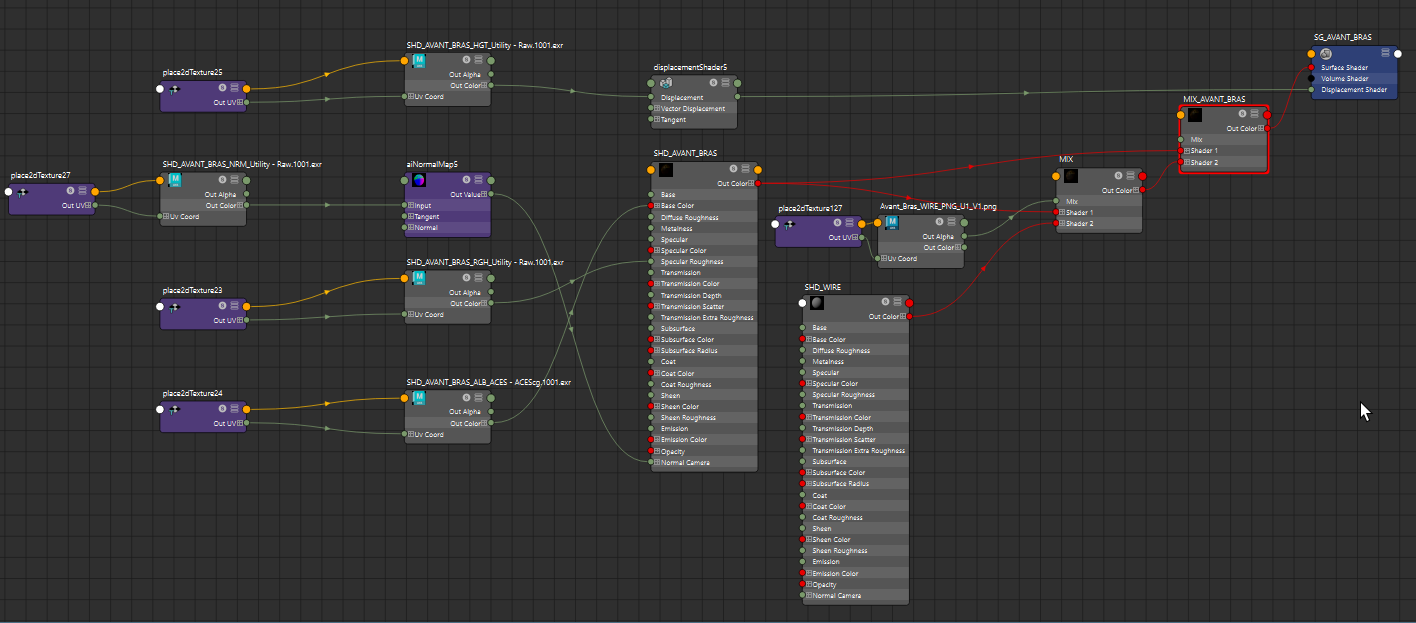
Task: Expand Uv Coord on SHD_AVANT_BRAS_HGT_Utility node
Action: coord(411,97)
